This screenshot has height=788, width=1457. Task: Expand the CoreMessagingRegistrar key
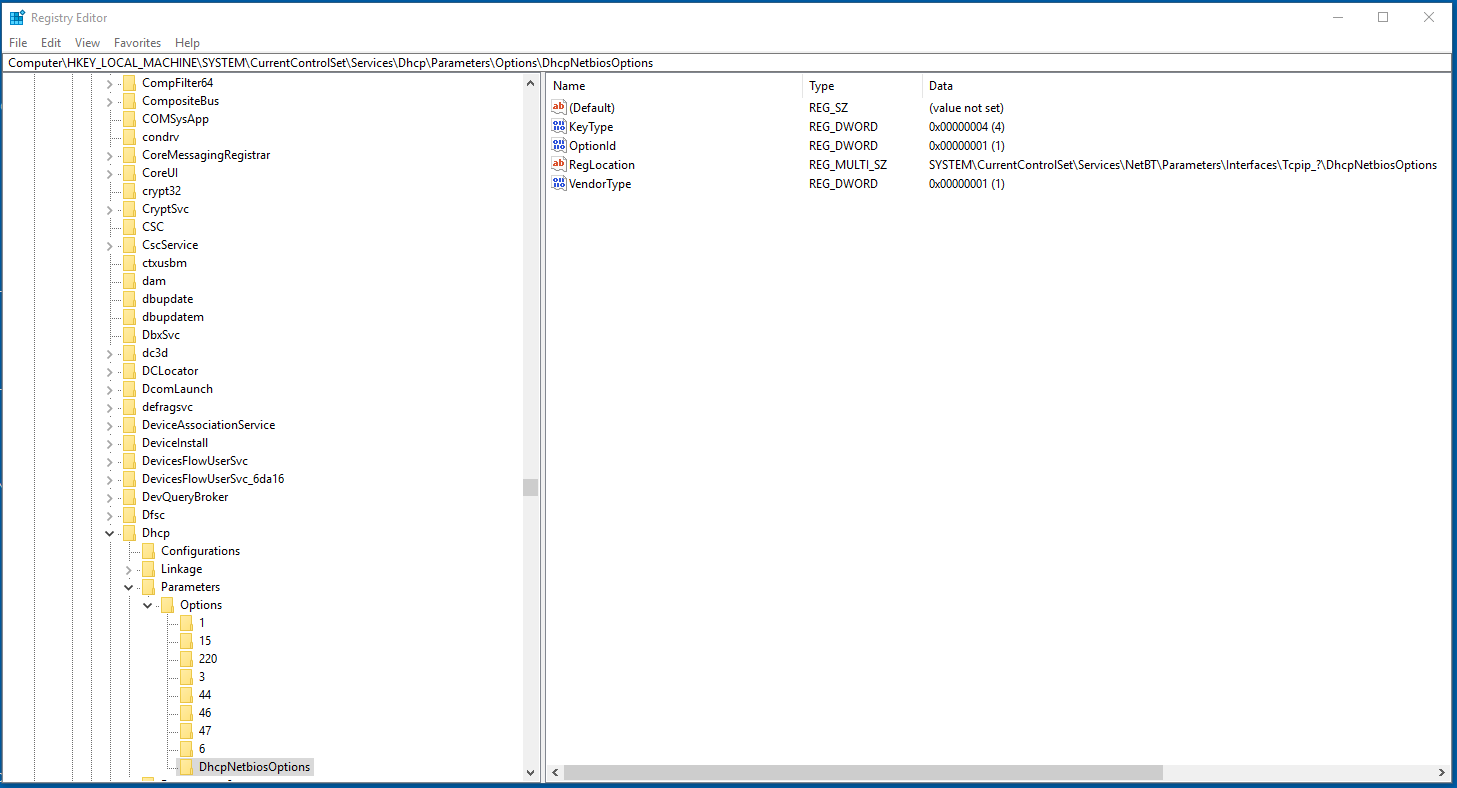109,155
